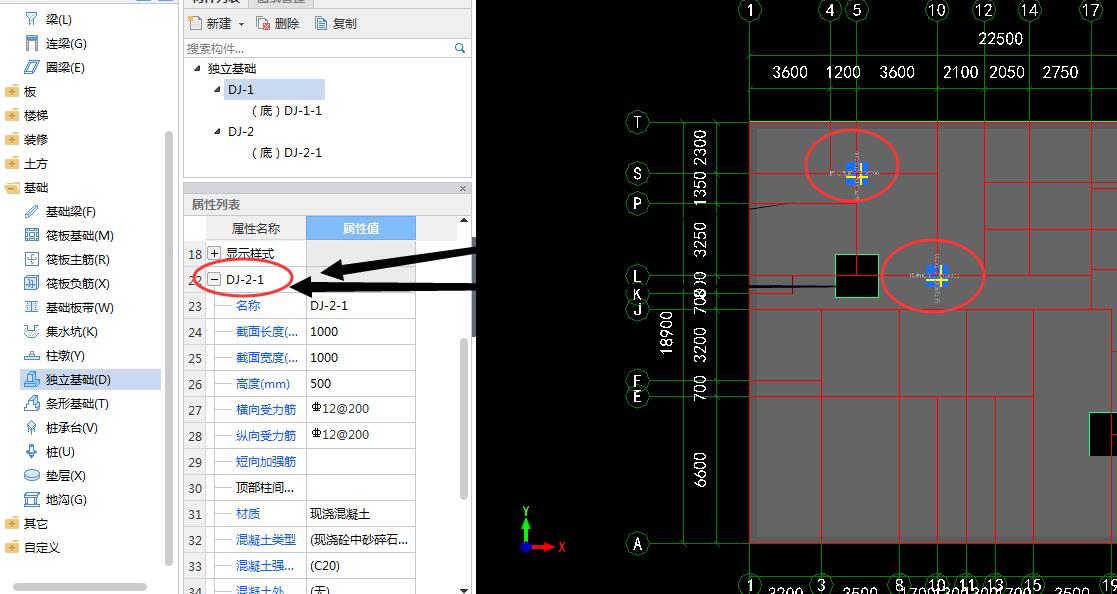This screenshot has height=594, width=1117.
Task: Select 垫层(X) cushion layer icon
Action: tap(31, 475)
